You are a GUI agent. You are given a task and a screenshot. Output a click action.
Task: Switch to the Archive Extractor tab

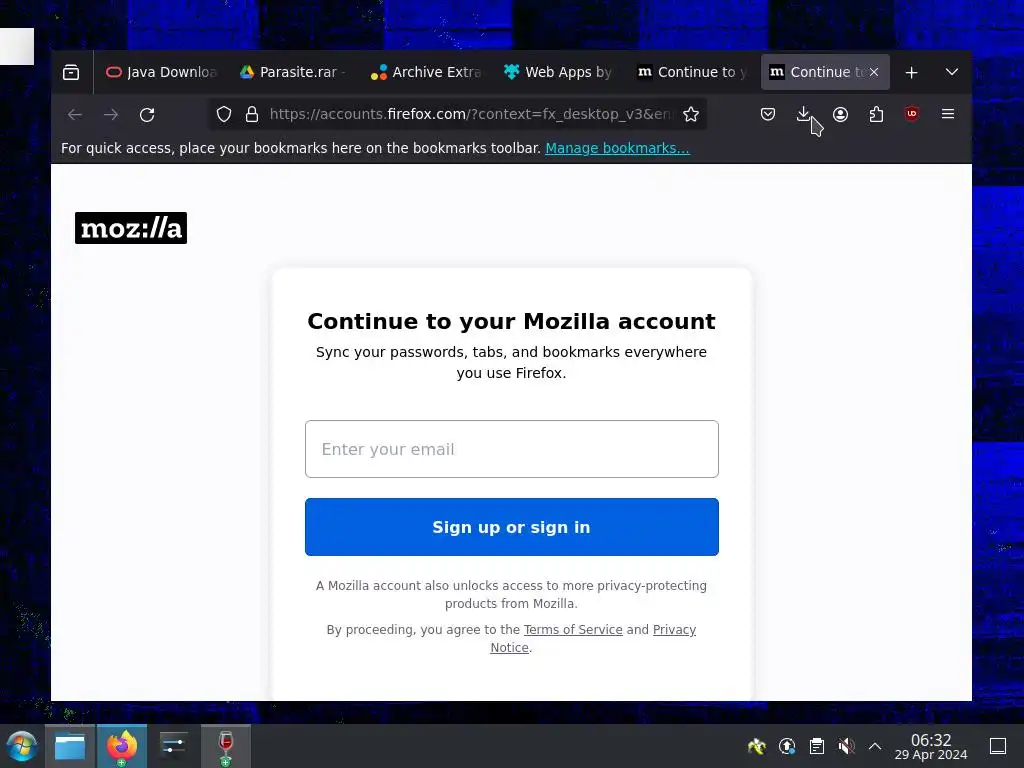click(x=426, y=72)
